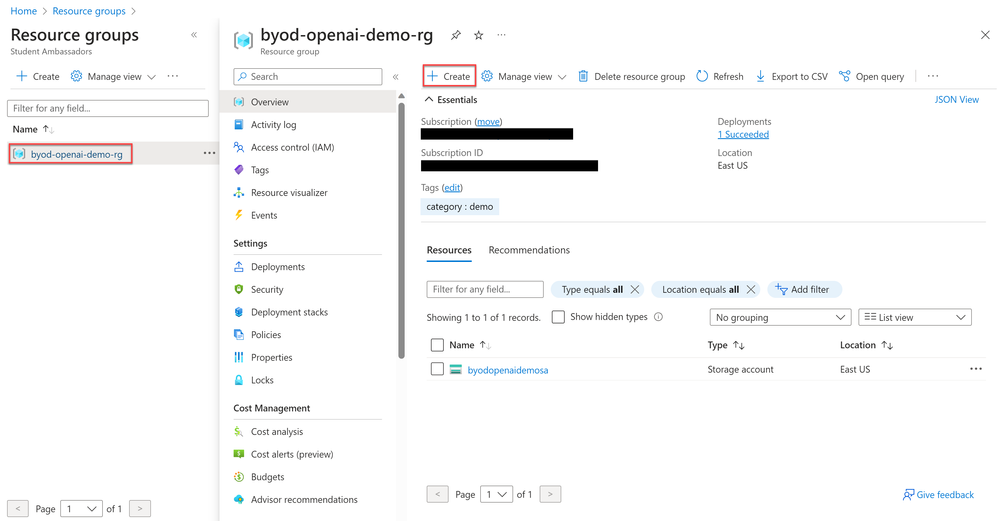This screenshot has height=521, width=999.
Task: Click Open query
Action: [x=872, y=76]
